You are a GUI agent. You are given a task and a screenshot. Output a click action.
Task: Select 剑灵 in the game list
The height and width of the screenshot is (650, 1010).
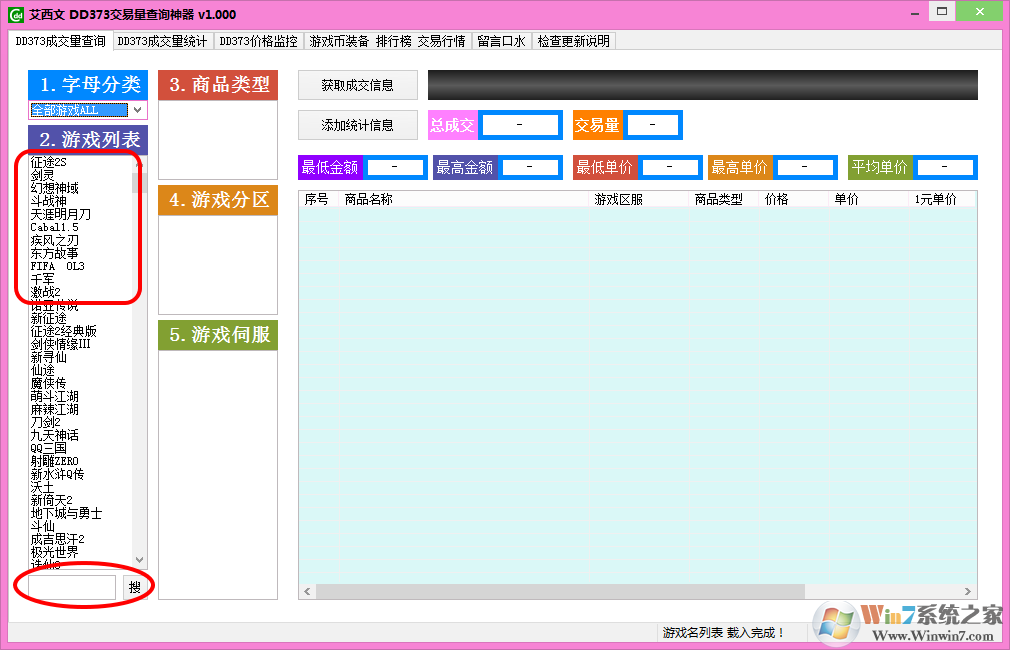(x=42, y=175)
